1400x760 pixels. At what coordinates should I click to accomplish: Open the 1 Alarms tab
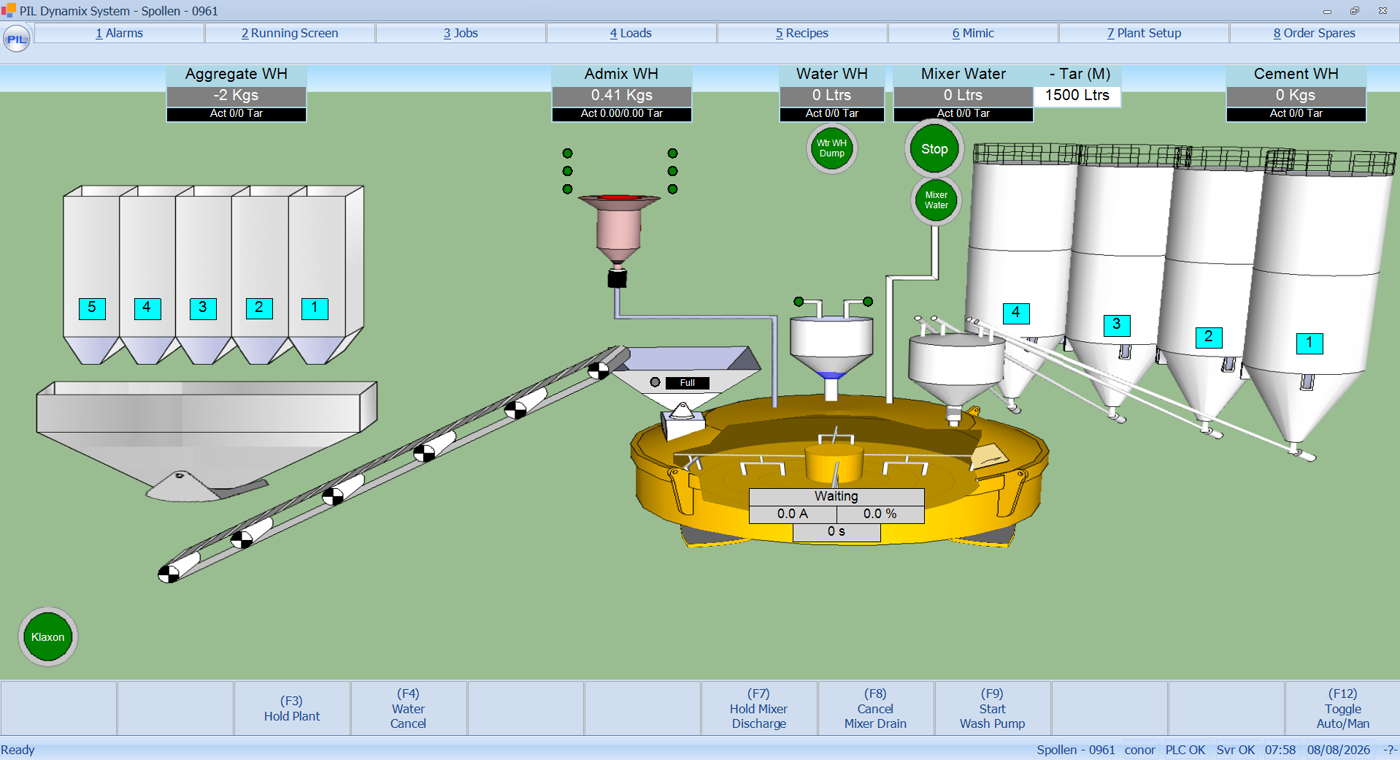pyautogui.click(x=119, y=33)
